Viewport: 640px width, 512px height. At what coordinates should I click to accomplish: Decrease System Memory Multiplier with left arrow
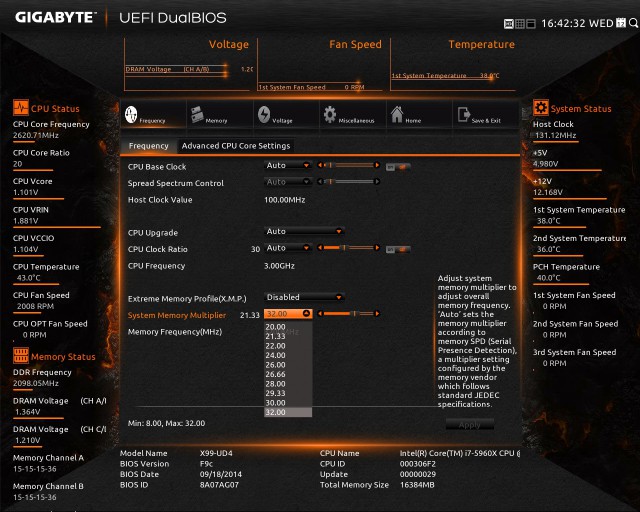coord(320,314)
